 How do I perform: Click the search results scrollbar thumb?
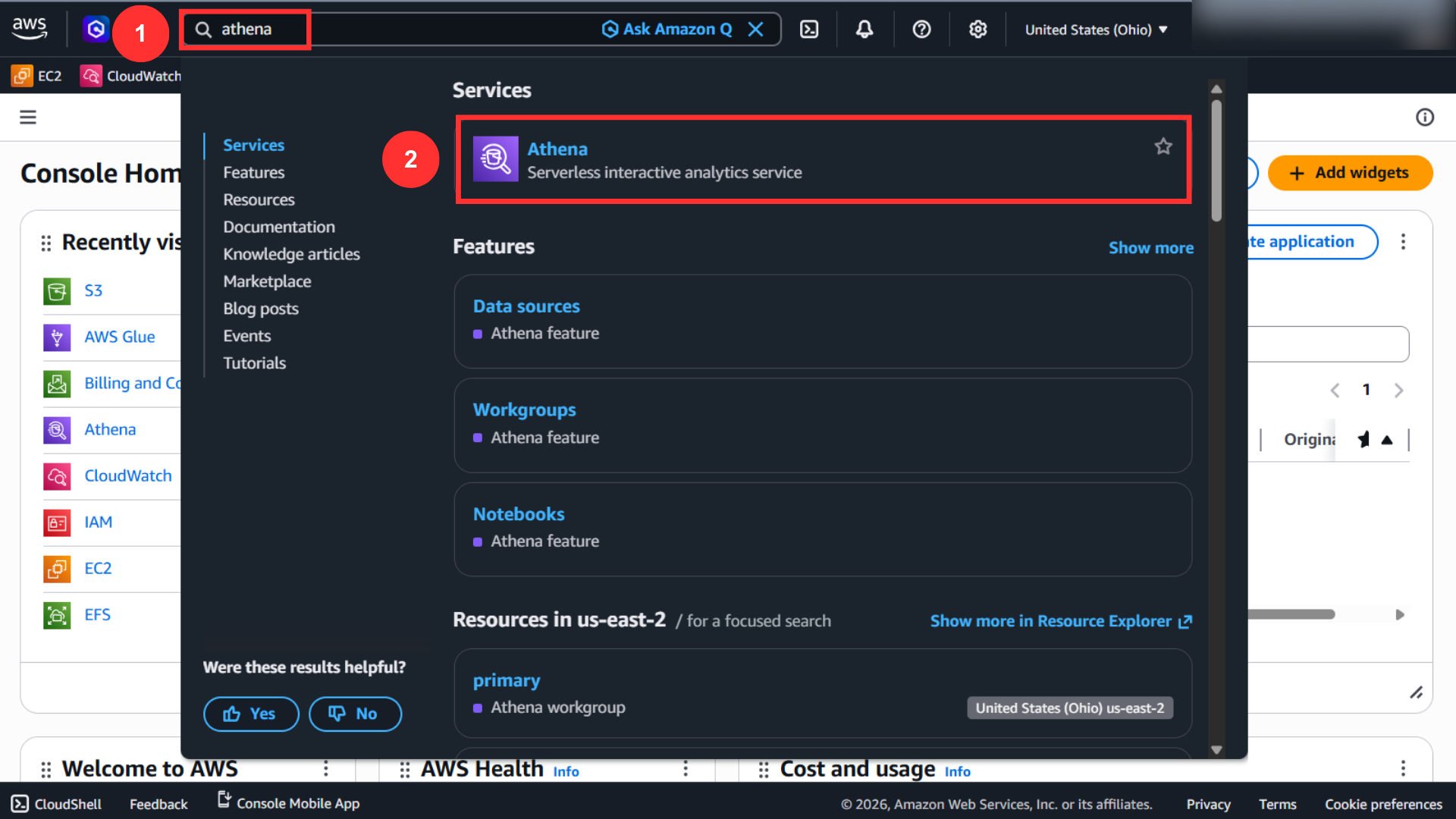click(x=1216, y=161)
